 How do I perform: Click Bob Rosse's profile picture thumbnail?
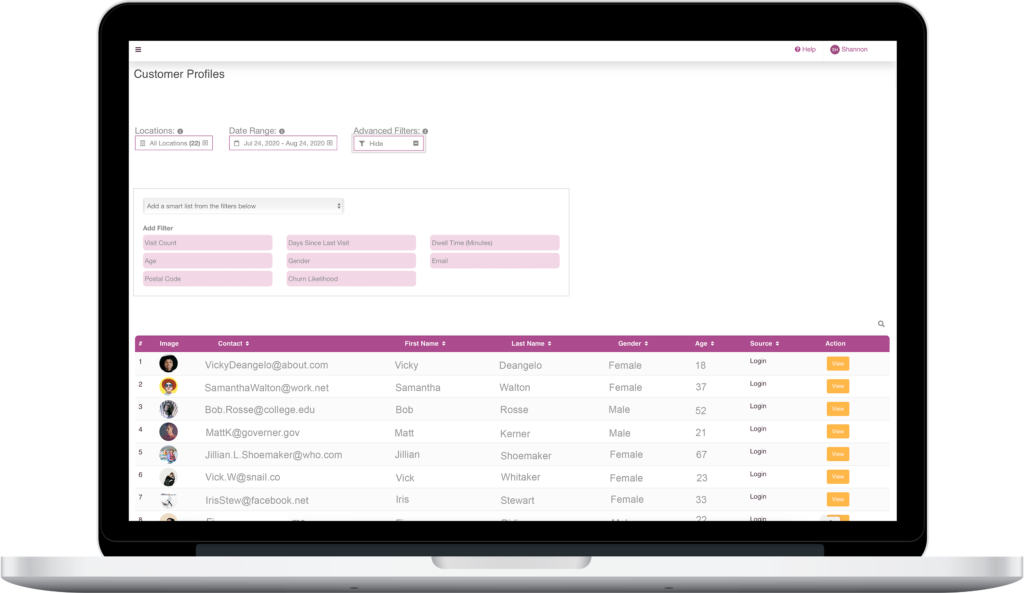(168, 409)
